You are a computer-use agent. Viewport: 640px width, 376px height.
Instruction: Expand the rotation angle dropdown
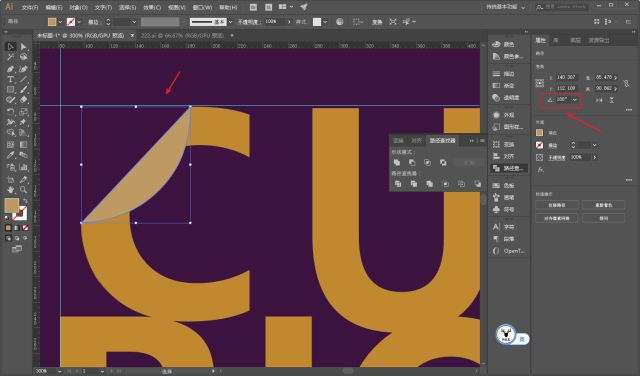click(x=575, y=100)
